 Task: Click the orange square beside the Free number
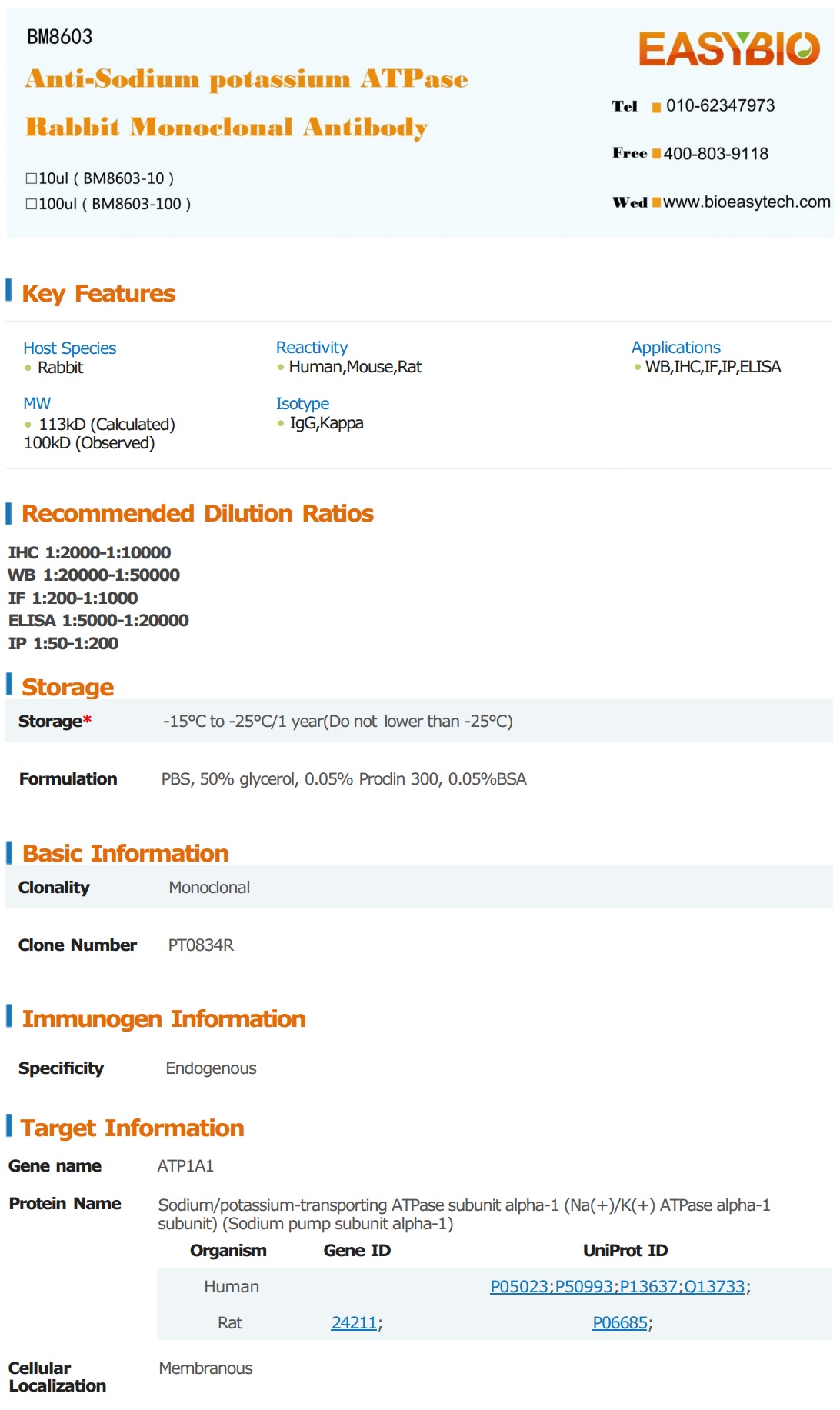pyautogui.click(x=656, y=154)
